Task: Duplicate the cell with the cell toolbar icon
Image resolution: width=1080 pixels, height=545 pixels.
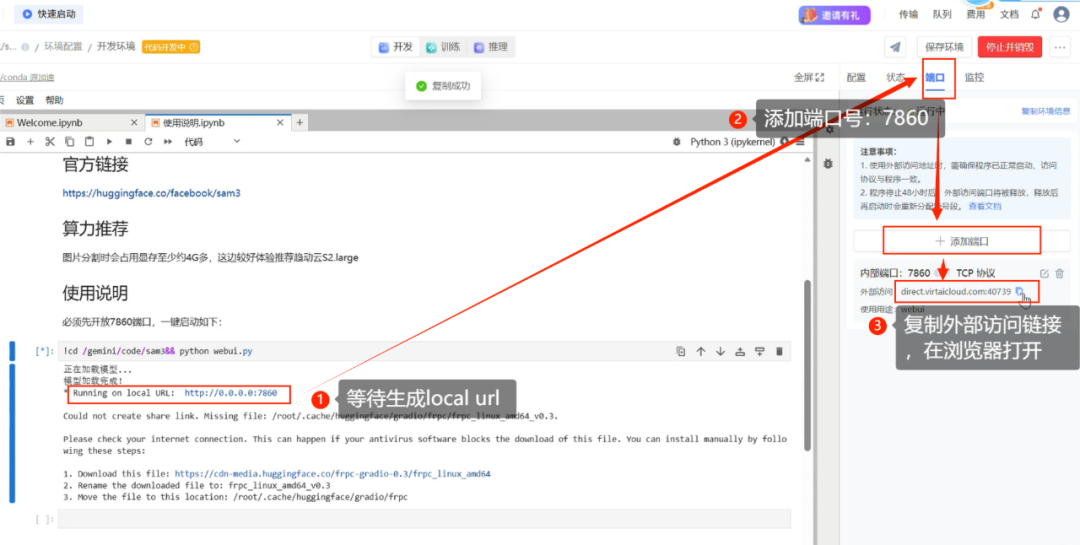Action: (x=681, y=351)
